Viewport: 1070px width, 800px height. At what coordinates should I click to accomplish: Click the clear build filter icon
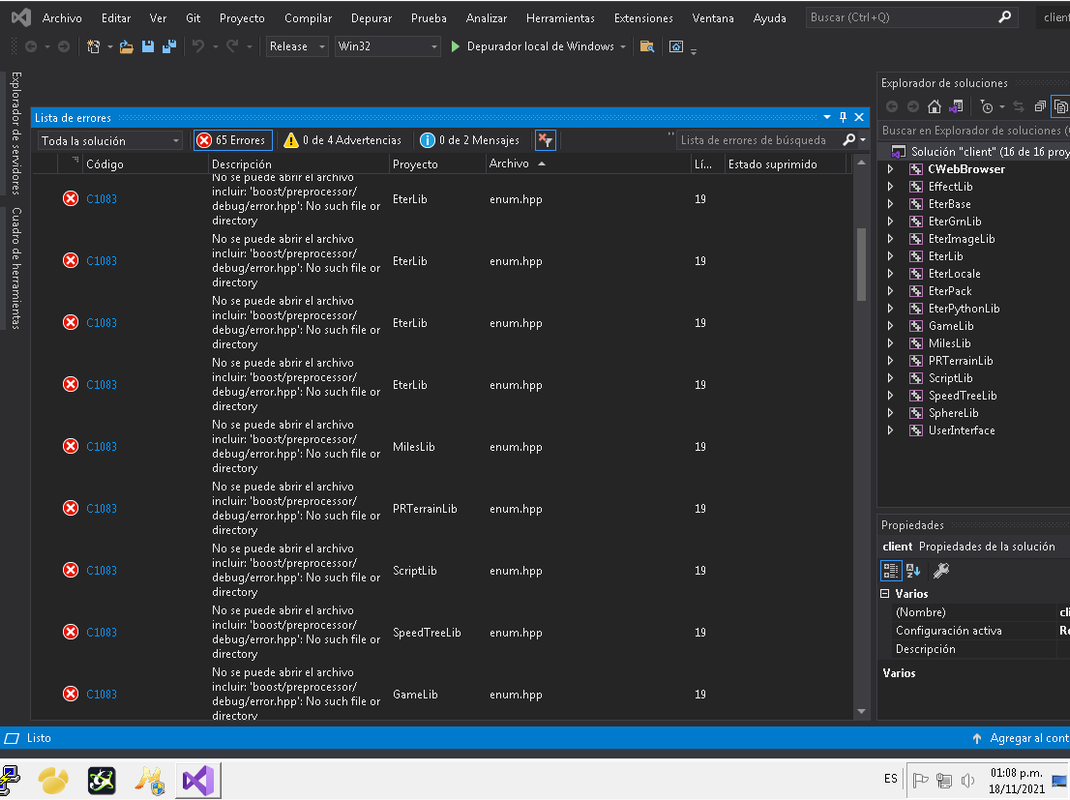(545, 140)
